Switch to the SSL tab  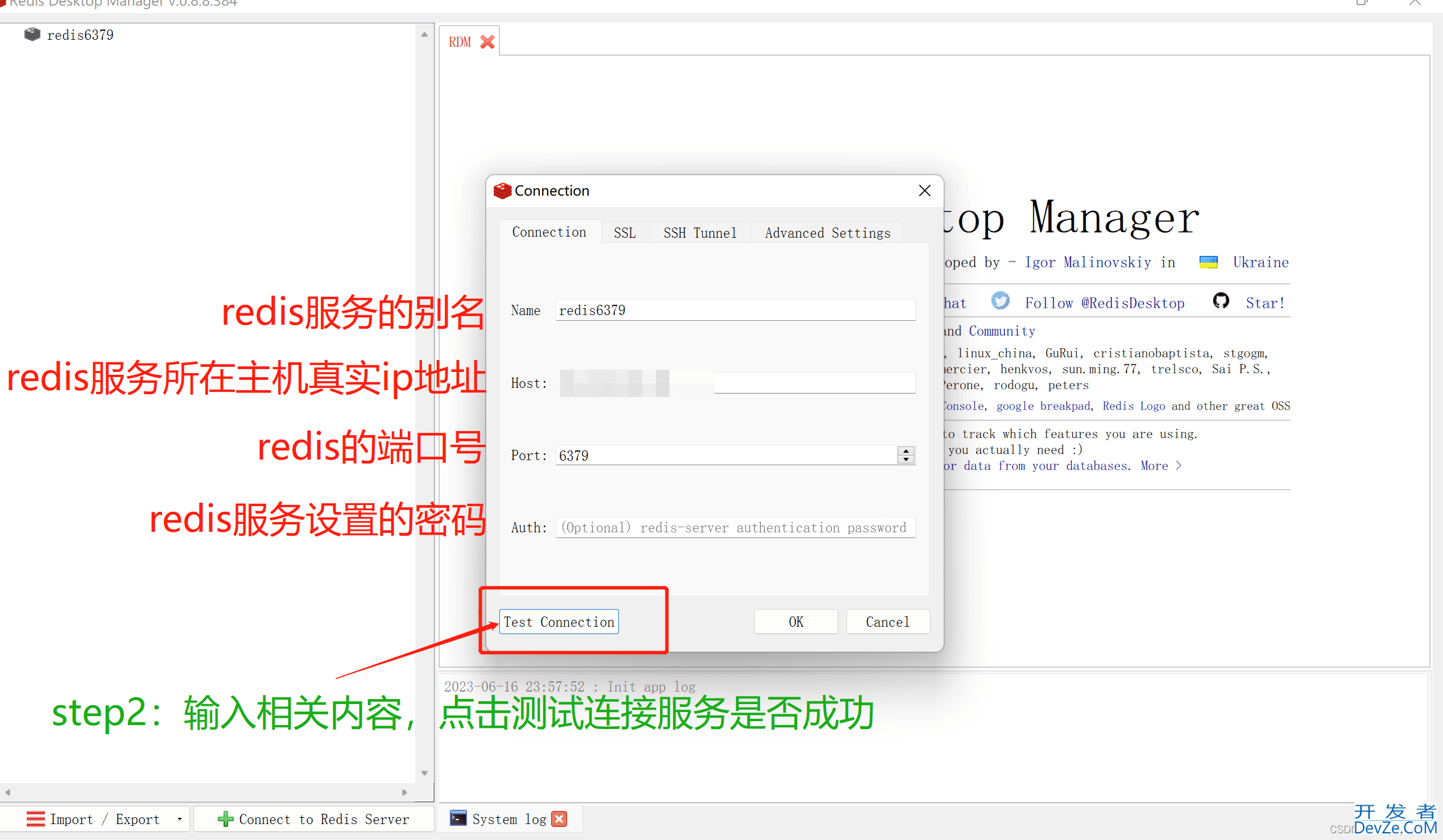click(x=625, y=233)
